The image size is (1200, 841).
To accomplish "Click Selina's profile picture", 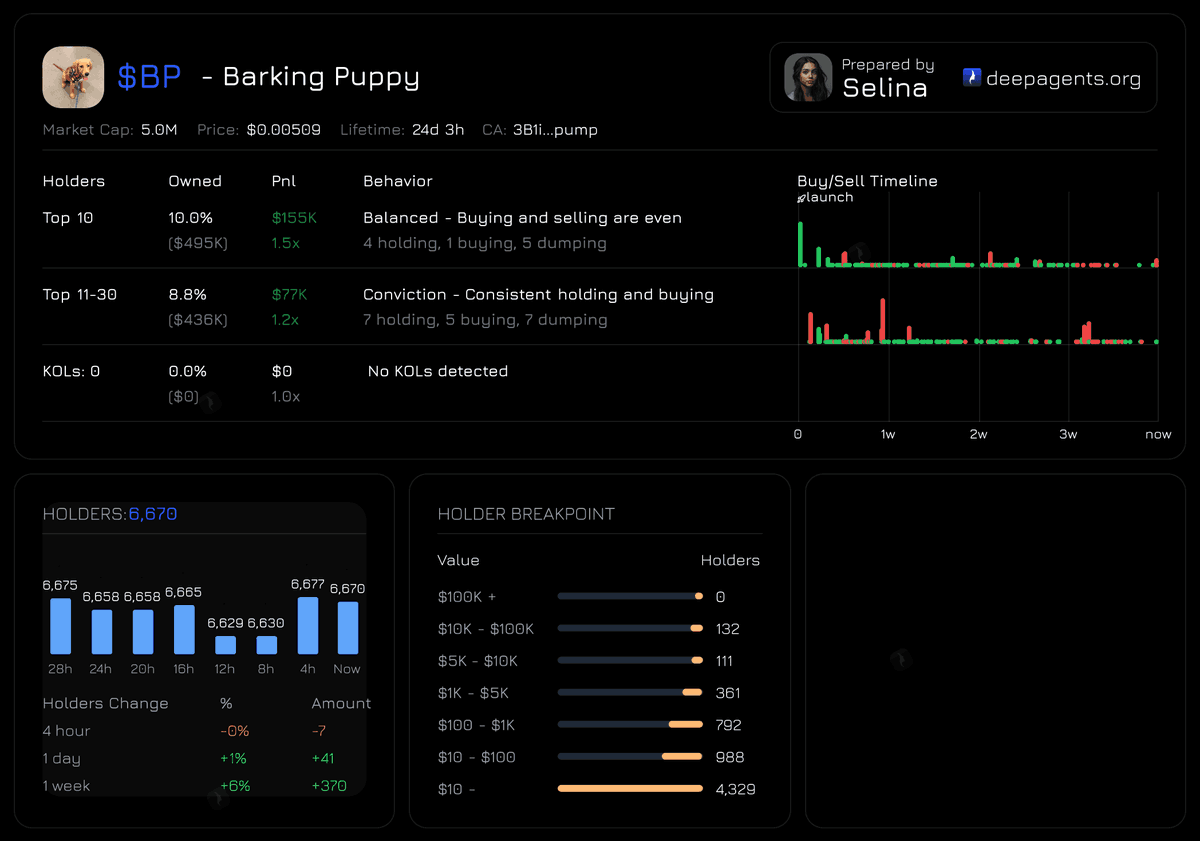I will (808, 77).
